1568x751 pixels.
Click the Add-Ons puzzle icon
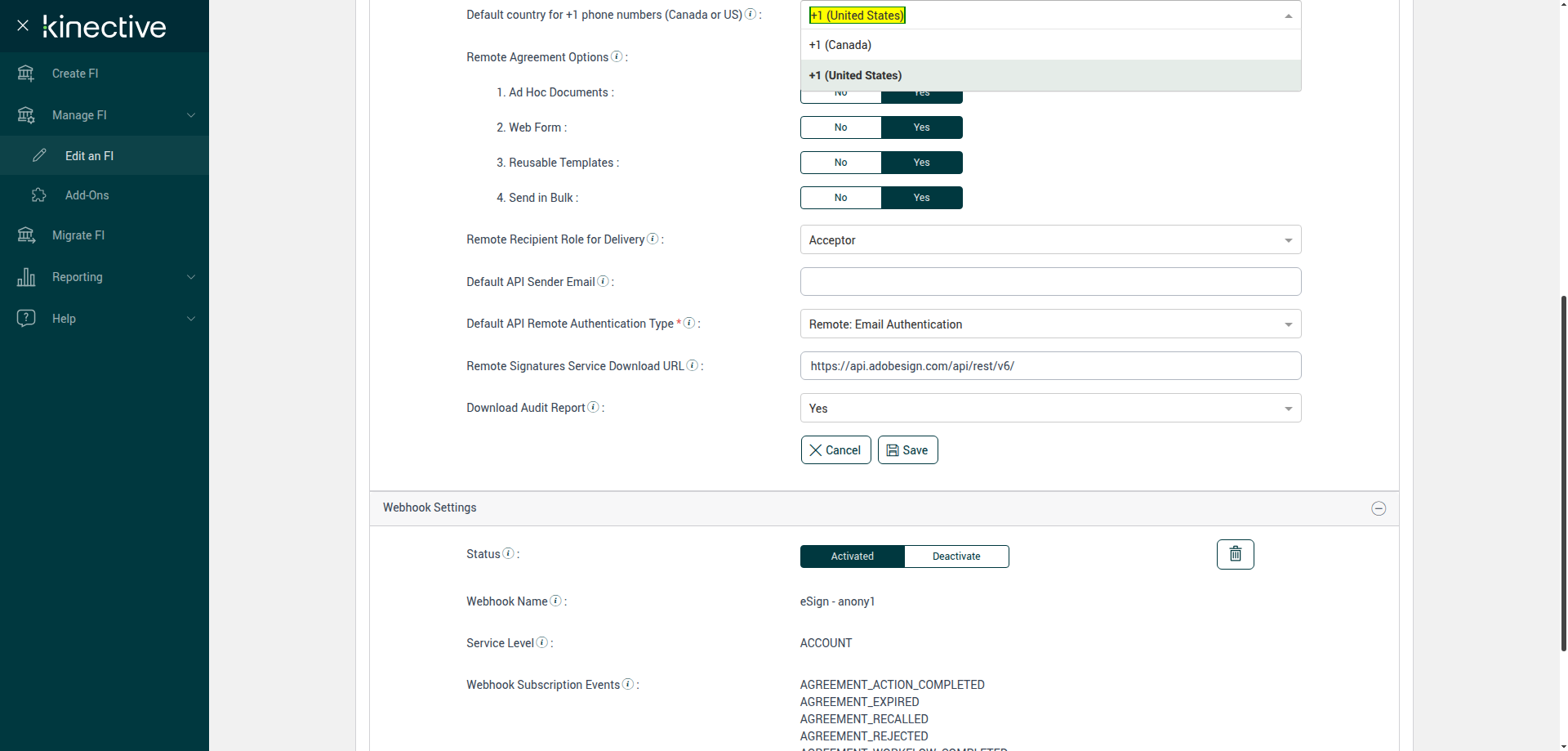pos(38,195)
